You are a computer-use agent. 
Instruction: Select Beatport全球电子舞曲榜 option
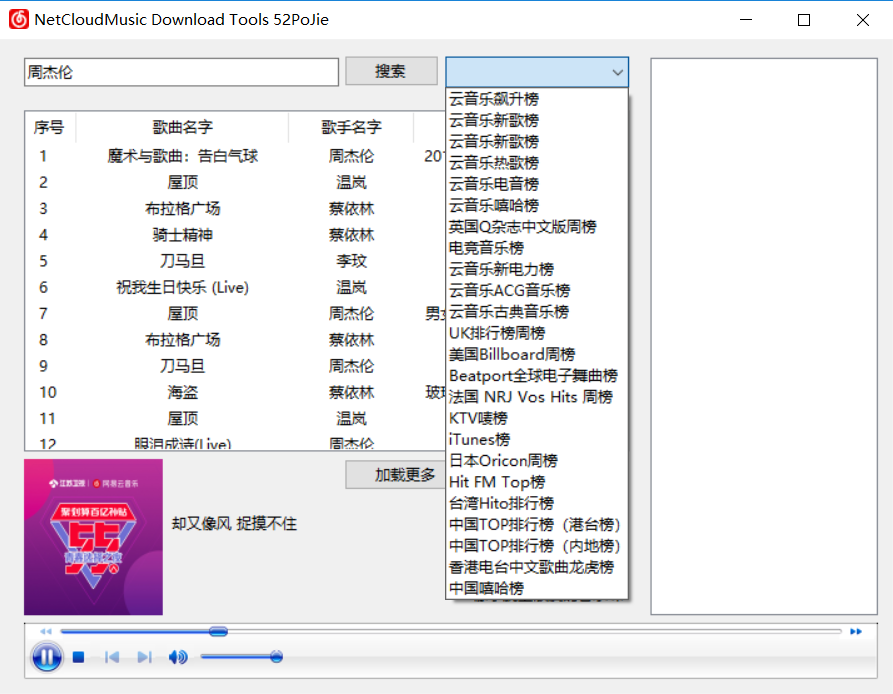coord(536,375)
